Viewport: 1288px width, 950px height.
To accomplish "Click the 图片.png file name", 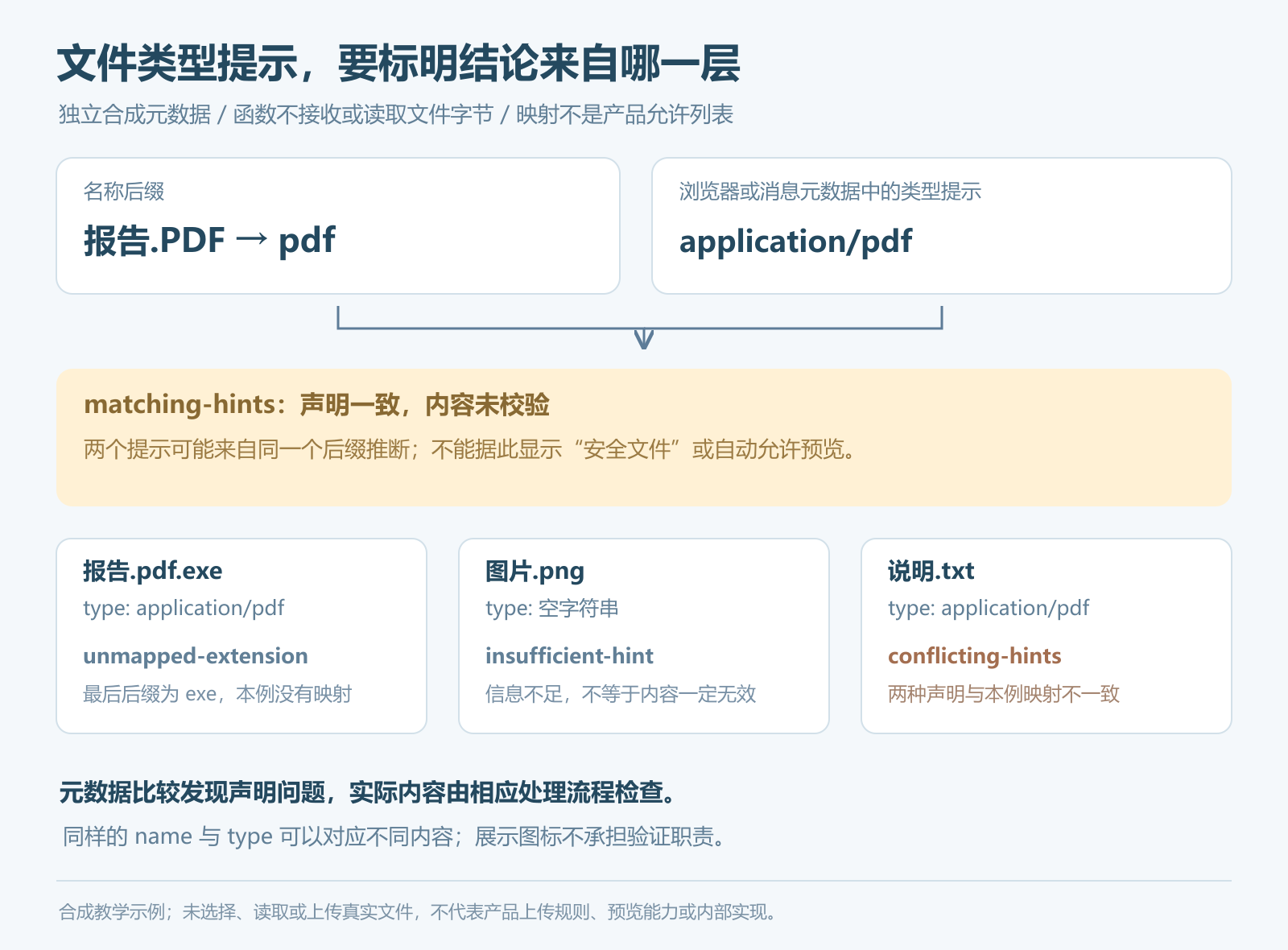I will click(x=535, y=572).
